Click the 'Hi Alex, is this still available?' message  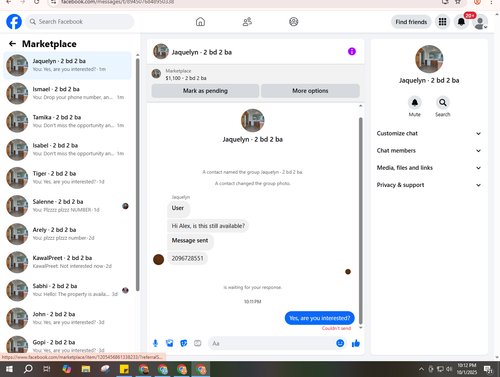tap(208, 226)
